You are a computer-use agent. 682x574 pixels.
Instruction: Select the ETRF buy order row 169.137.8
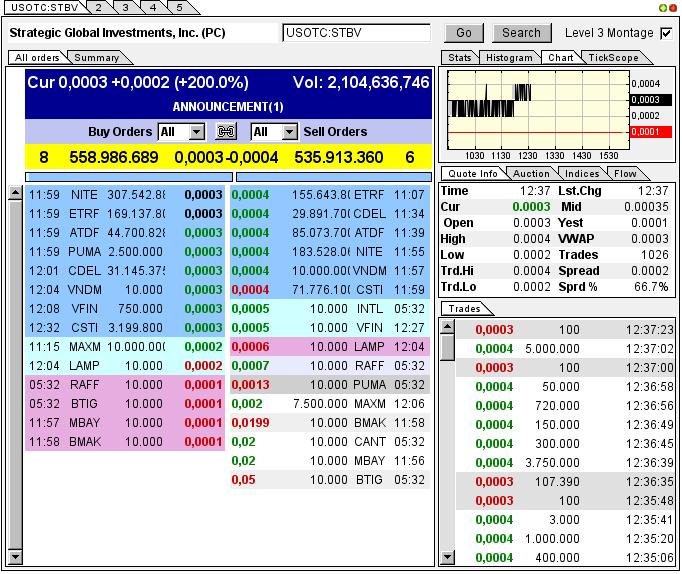click(x=125, y=214)
